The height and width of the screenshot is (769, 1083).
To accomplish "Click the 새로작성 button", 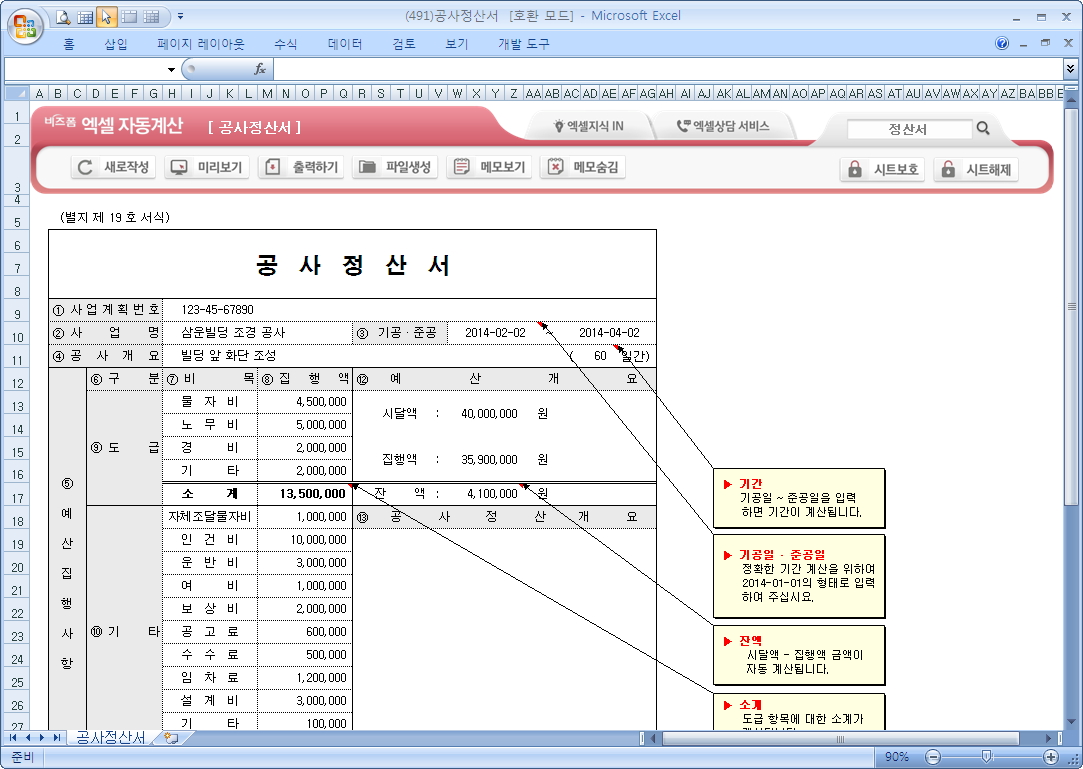I will pos(114,167).
